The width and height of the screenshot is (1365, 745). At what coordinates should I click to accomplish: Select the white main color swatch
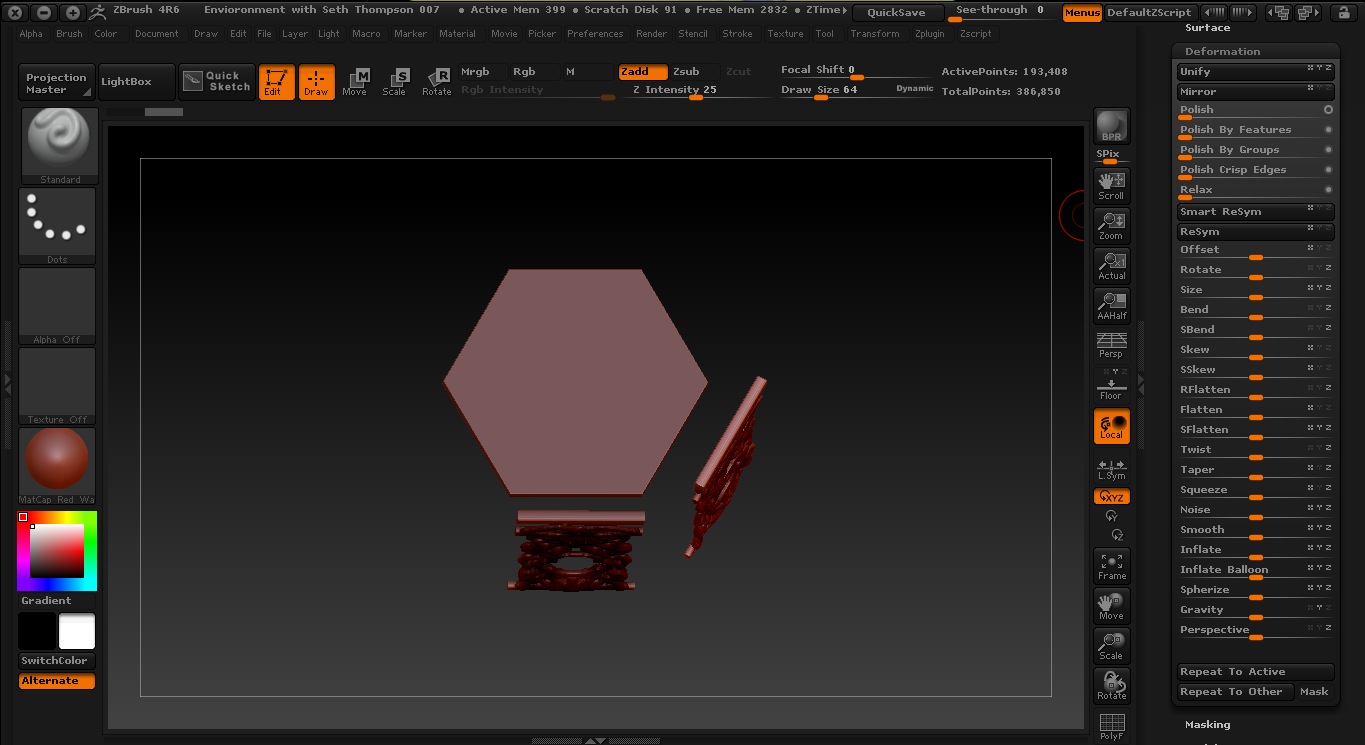click(77, 632)
